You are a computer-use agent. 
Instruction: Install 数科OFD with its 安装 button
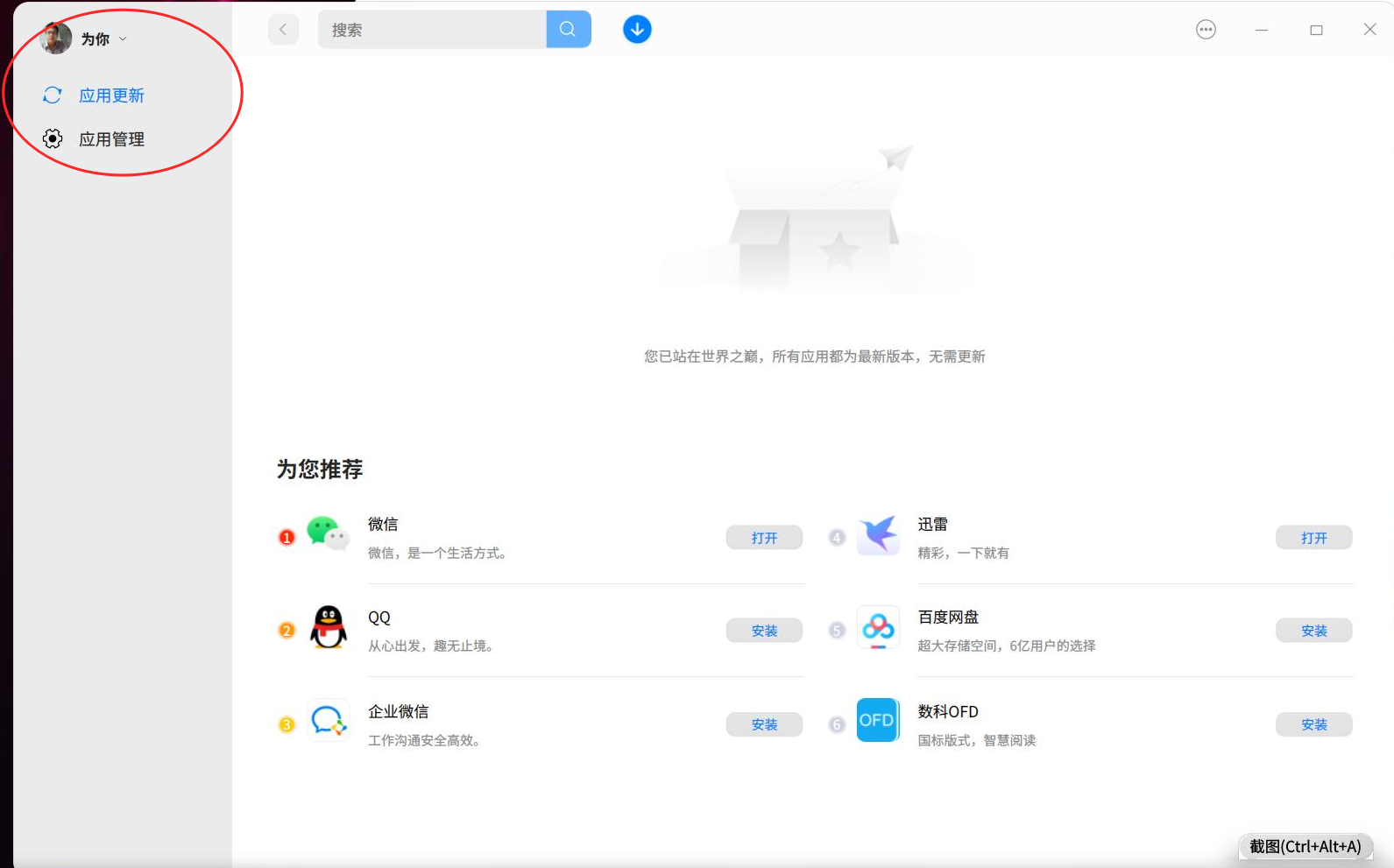point(1314,724)
